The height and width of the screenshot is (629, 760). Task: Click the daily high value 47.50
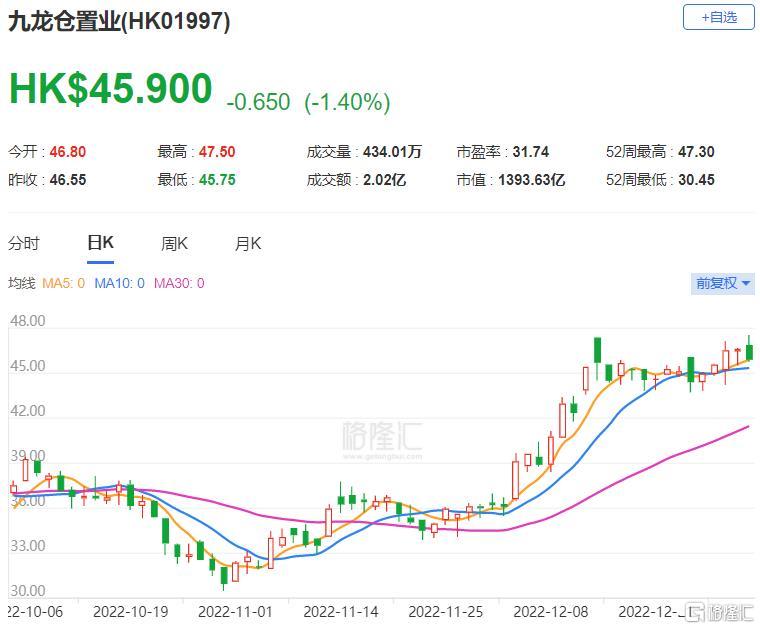coord(217,152)
